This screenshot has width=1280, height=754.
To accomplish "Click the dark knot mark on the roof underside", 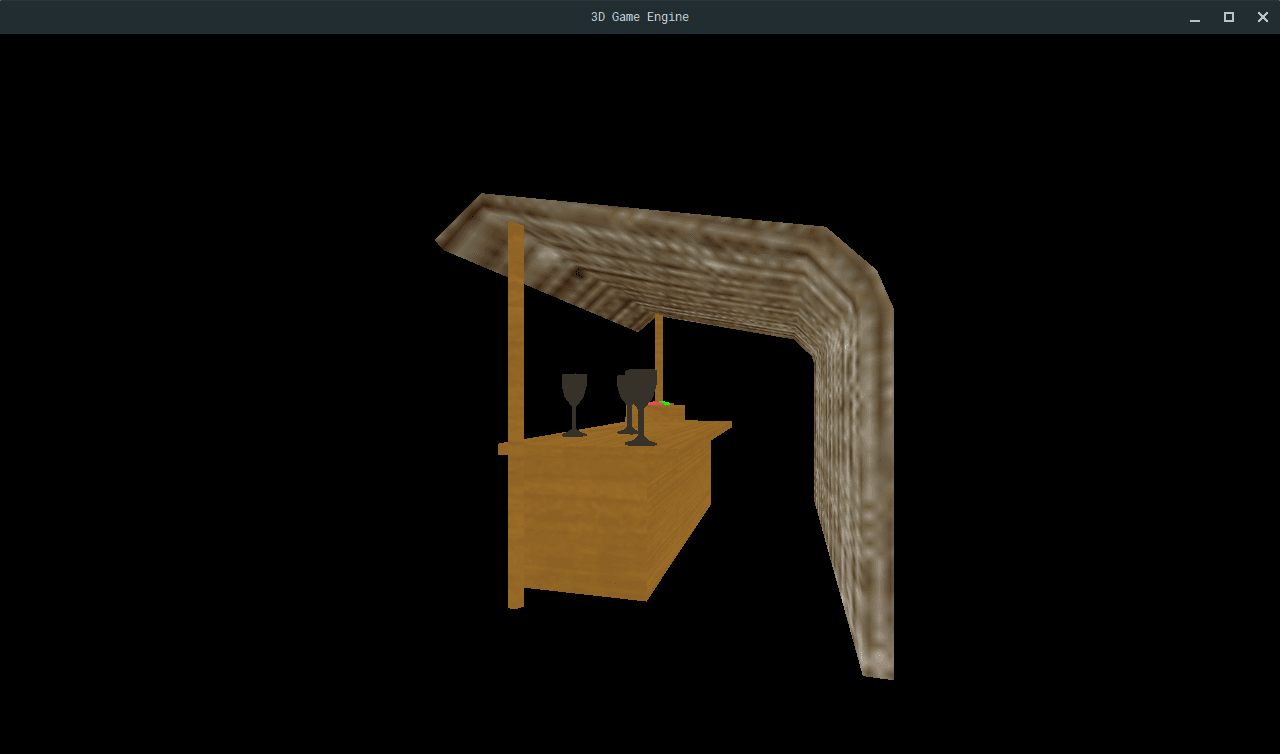I will click(x=578, y=271).
